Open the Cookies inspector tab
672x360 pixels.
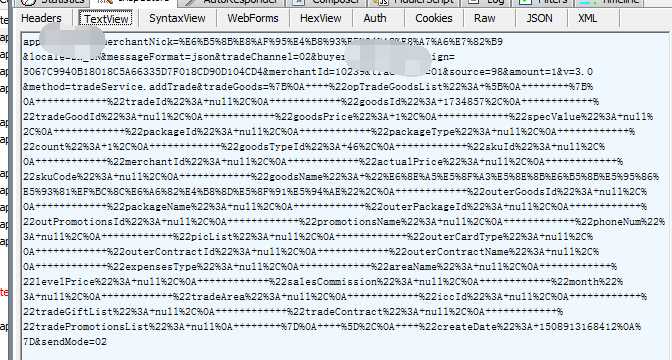(x=434, y=18)
